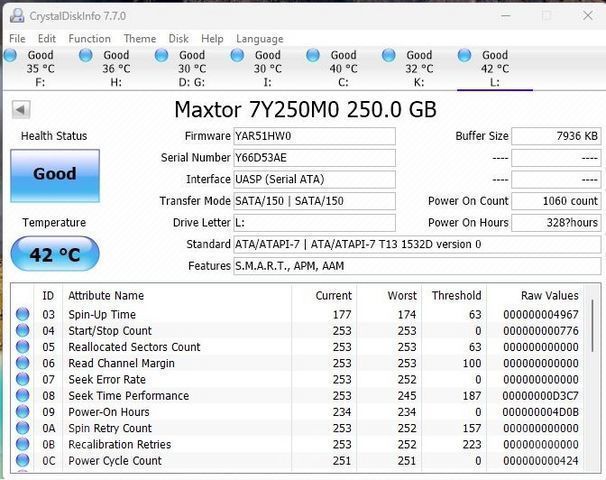Select the status orb for drive K:
606x480 pixels.
(x=389, y=56)
